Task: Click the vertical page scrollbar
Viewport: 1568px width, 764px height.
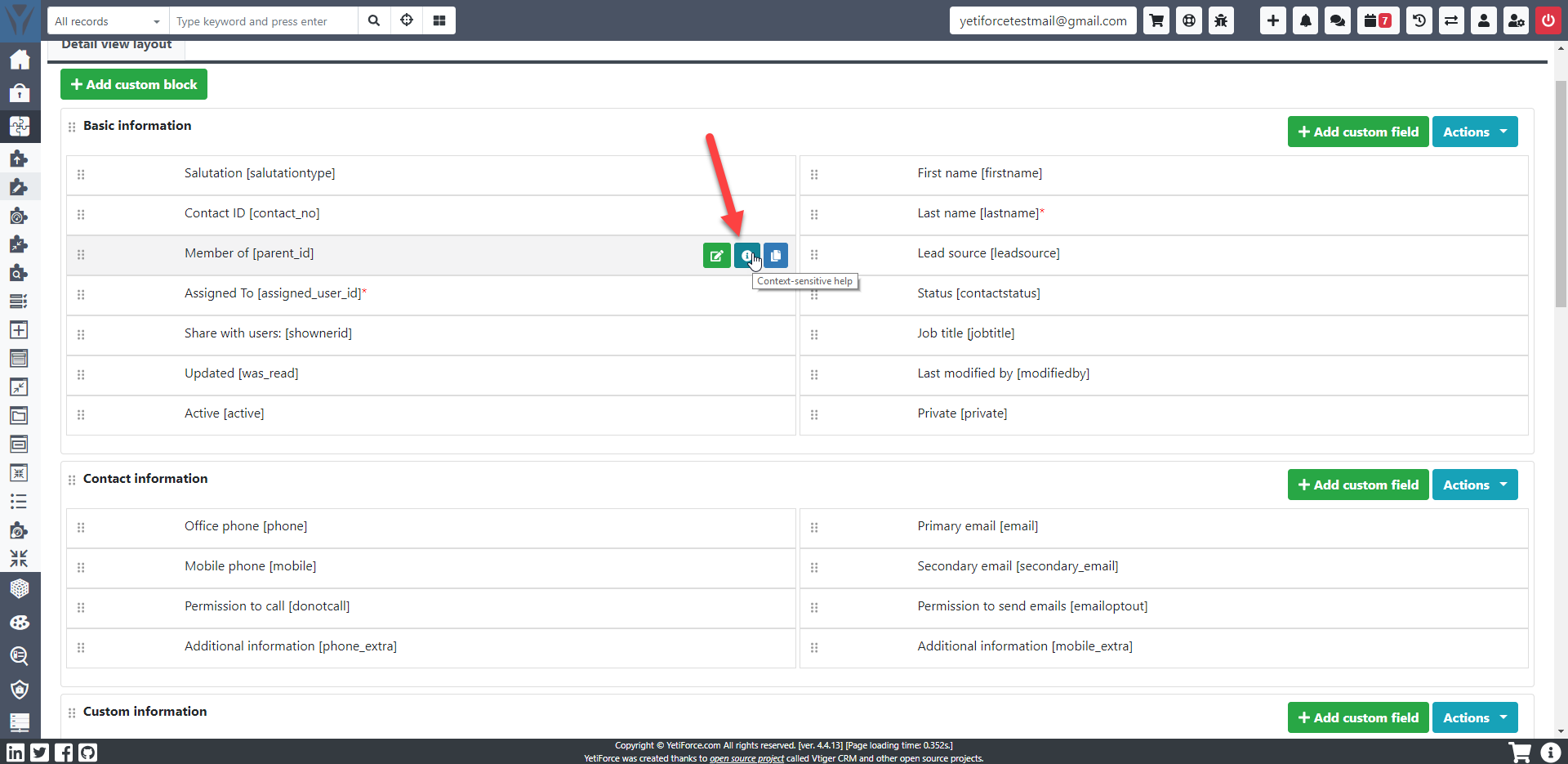Action: (1561, 194)
